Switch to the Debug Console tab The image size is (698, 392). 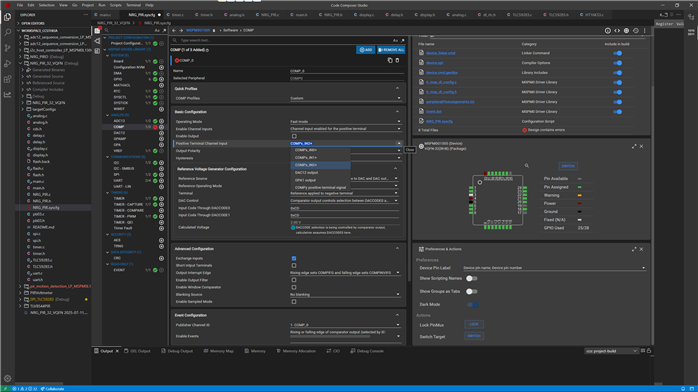click(367, 351)
